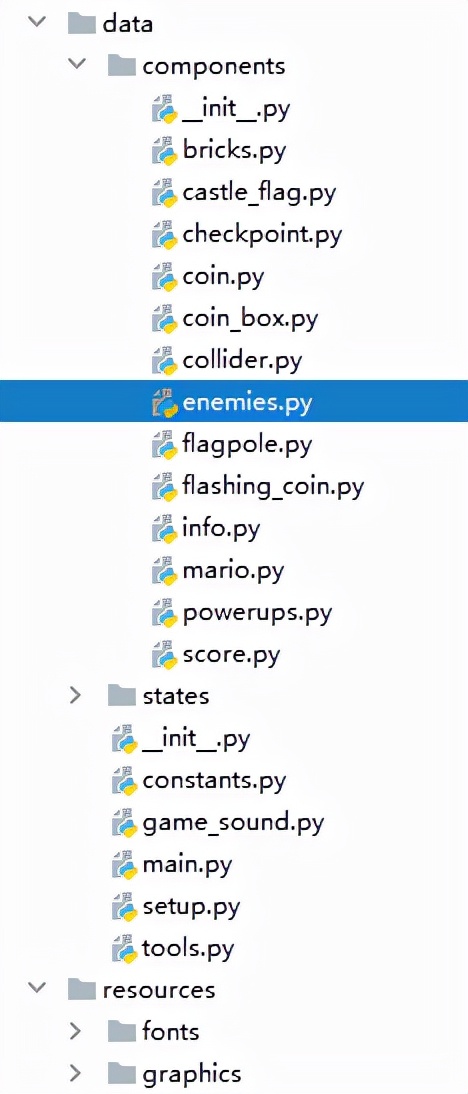Select mario.py file name
Viewport: 468px width, 1094px height.
coord(232,571)
